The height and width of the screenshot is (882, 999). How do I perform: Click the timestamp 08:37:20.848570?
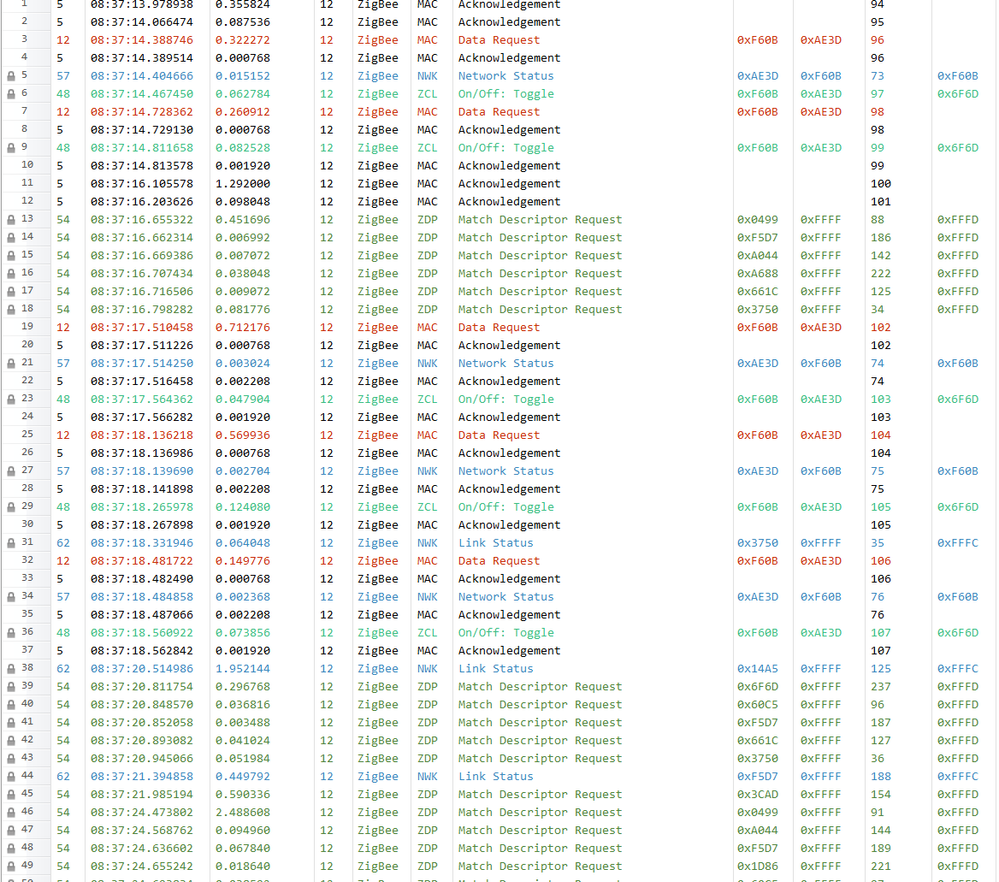(141, 705)
